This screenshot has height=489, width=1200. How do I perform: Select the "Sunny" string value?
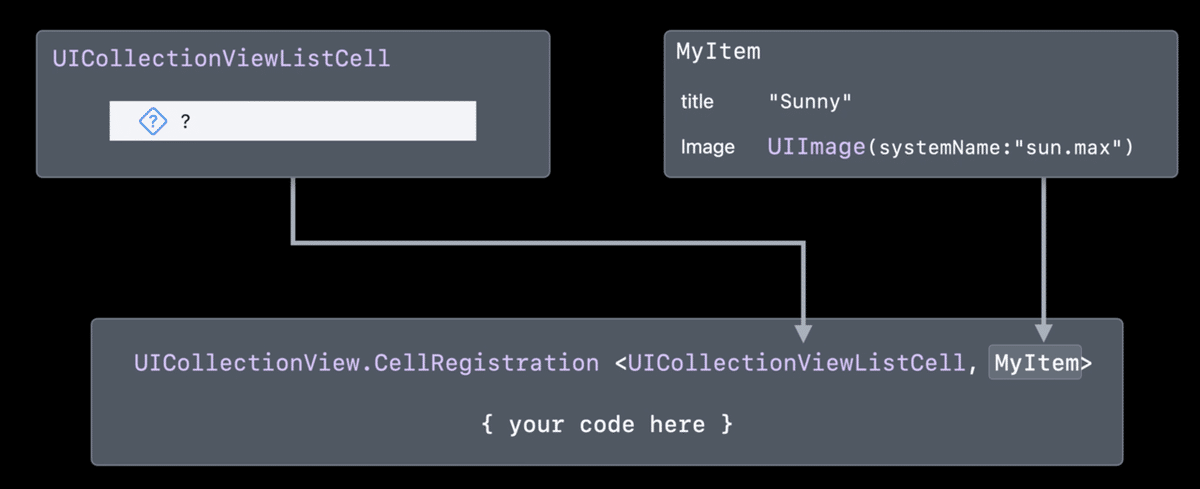[809, 101]
